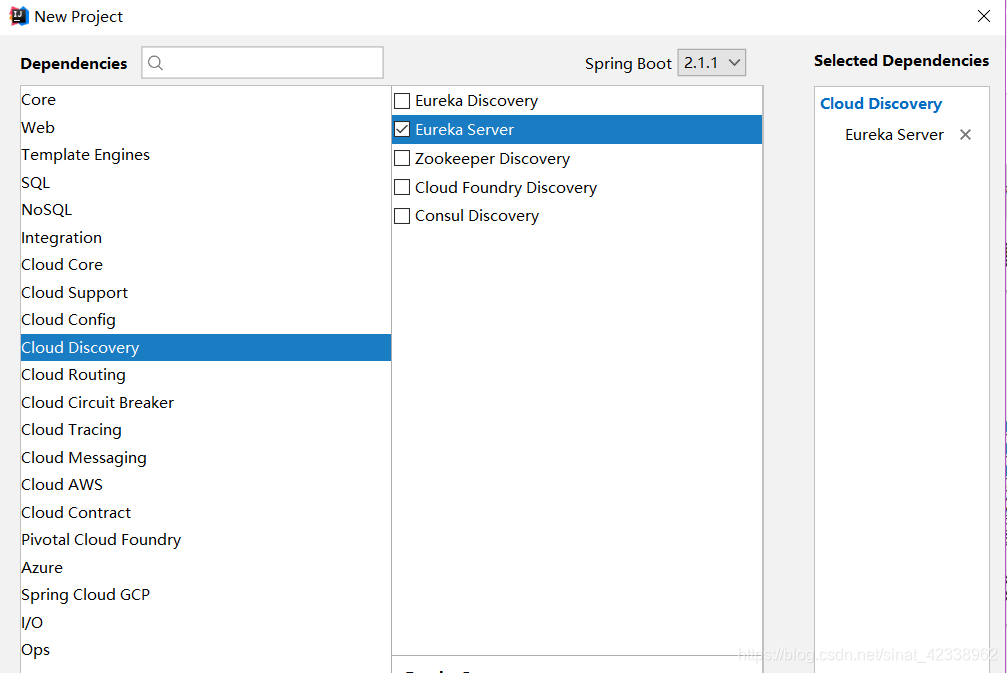Viewport: 1007px width, 673px height.
Task: Uncheck the Eureka Server checkbox
Action: (x=402, y=130)
